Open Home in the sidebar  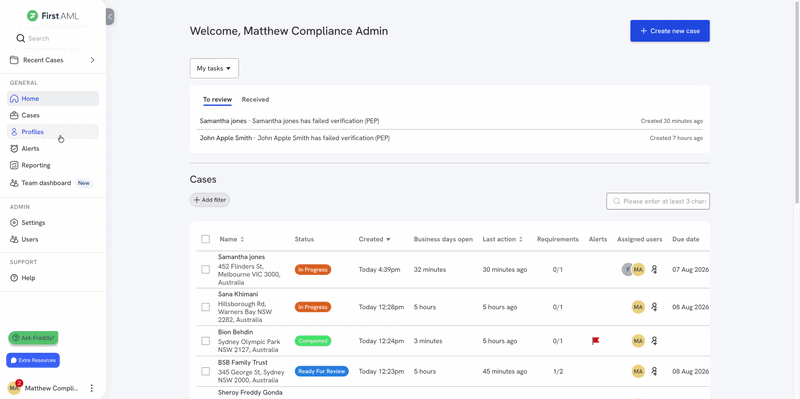(53, 98)
